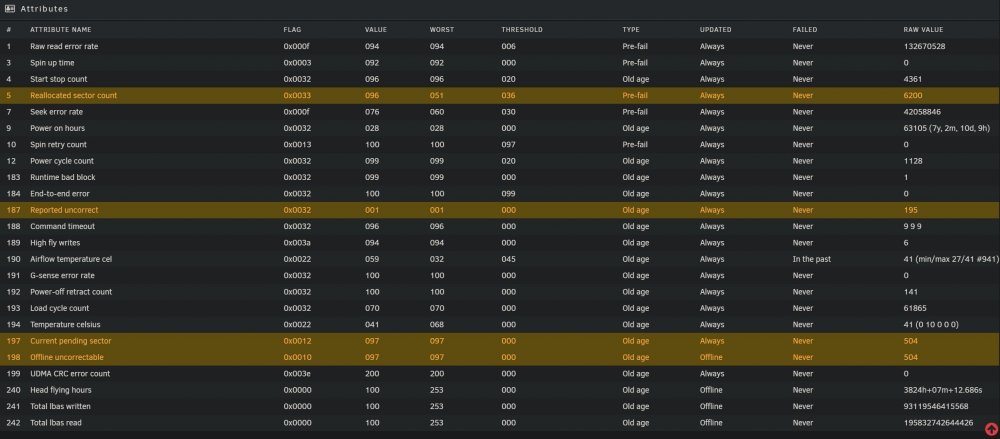Click raw value 132670528
The height and width of the screenshot is (439, 1000).
(924, 47)
